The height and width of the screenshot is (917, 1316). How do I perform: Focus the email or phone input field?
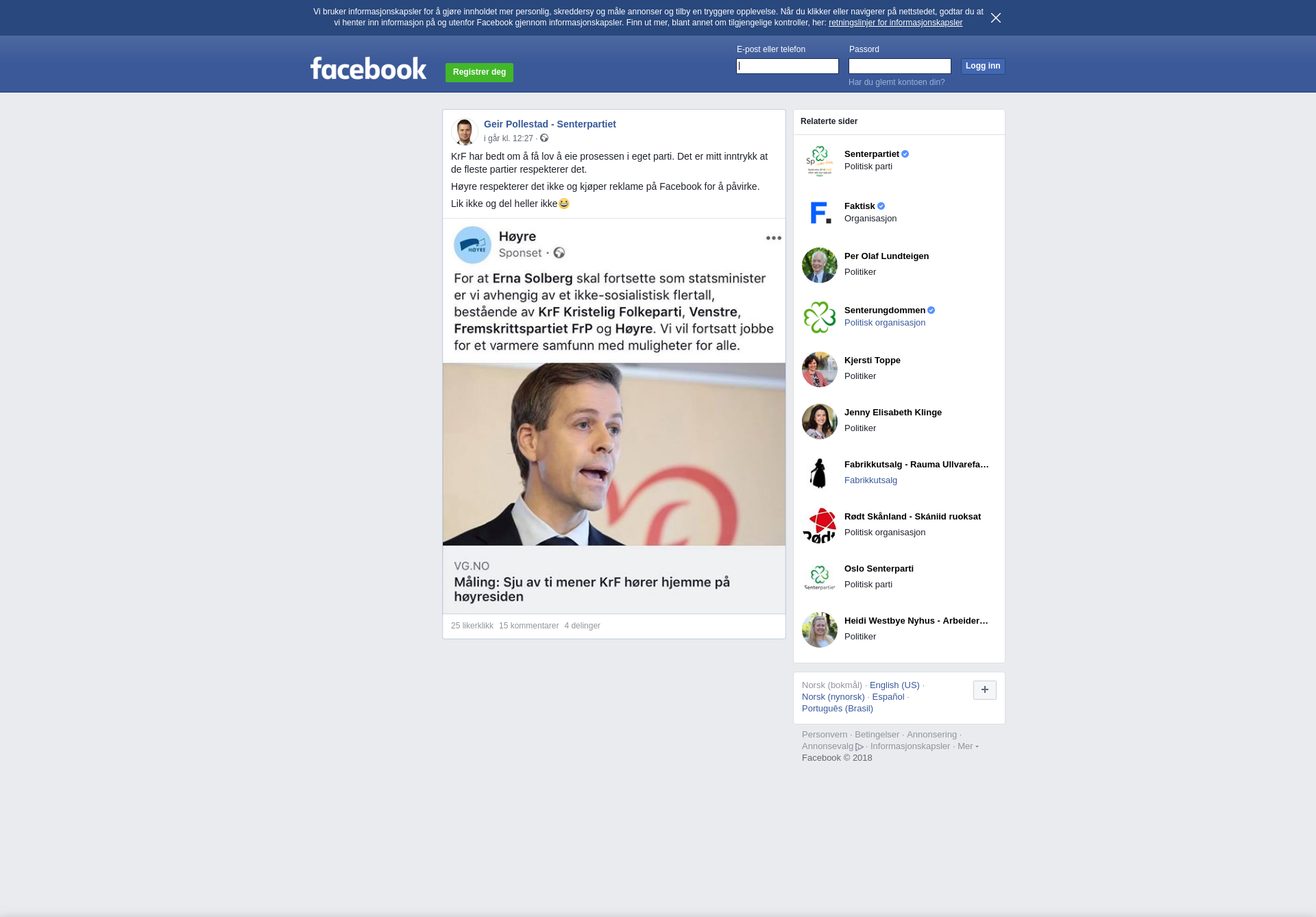coord(788,66)
